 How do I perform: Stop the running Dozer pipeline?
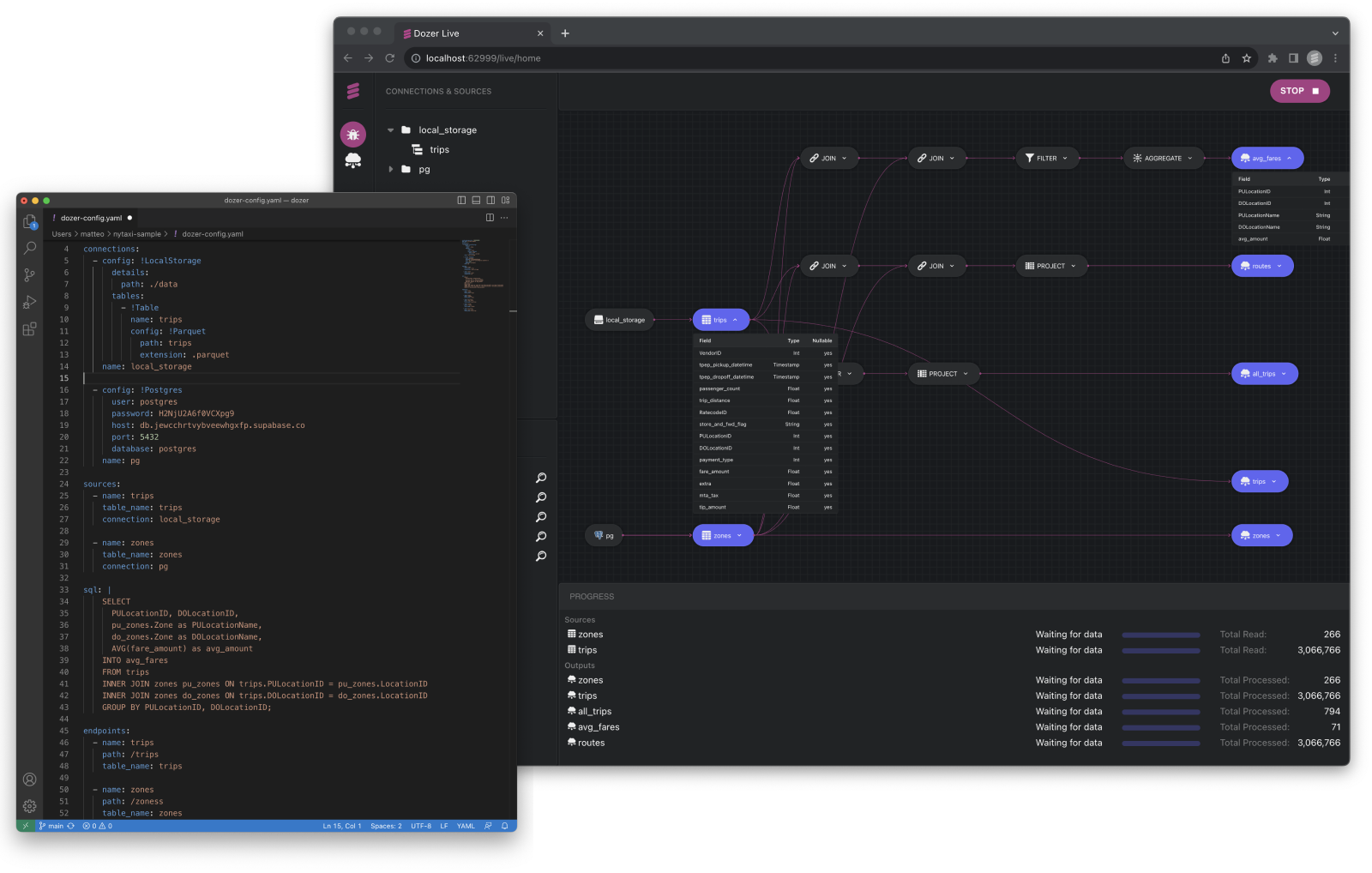(x=1299, y=91)
